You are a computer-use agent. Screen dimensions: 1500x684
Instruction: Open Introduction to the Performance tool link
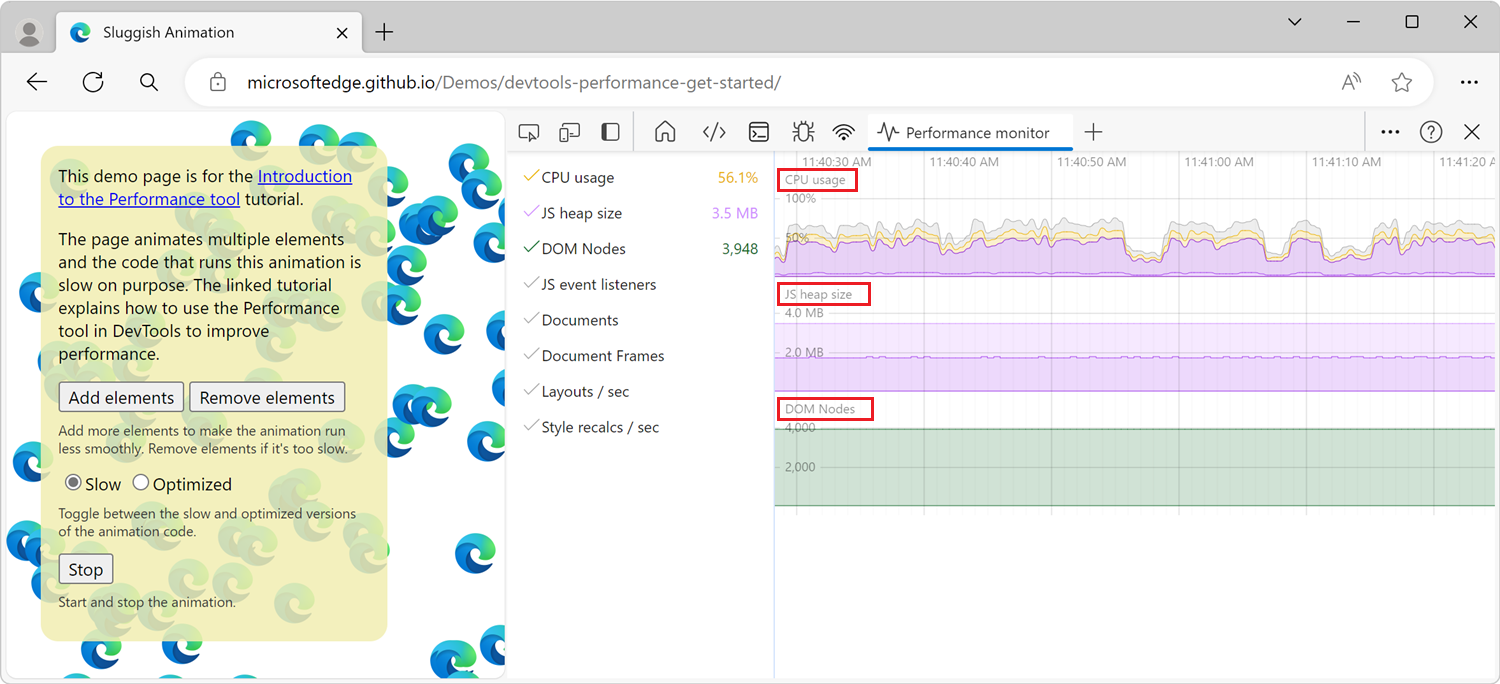coord(205,187)
